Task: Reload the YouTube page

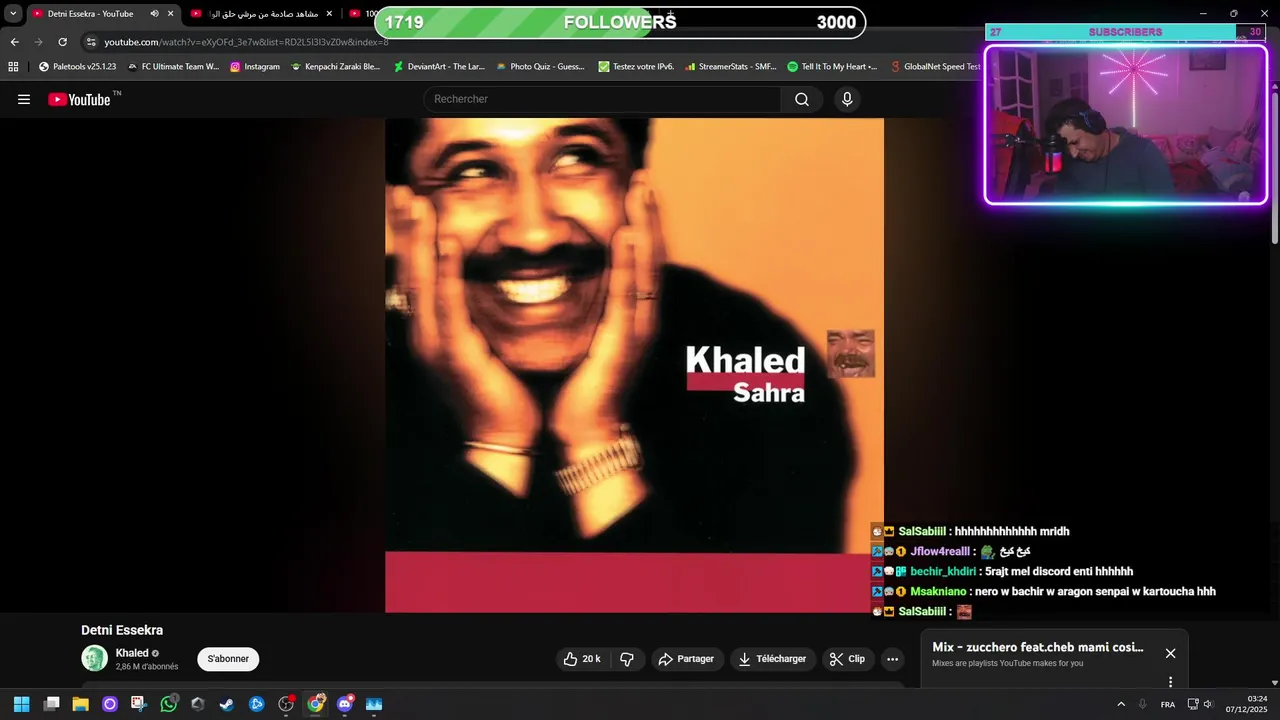Action: [63, 42]
